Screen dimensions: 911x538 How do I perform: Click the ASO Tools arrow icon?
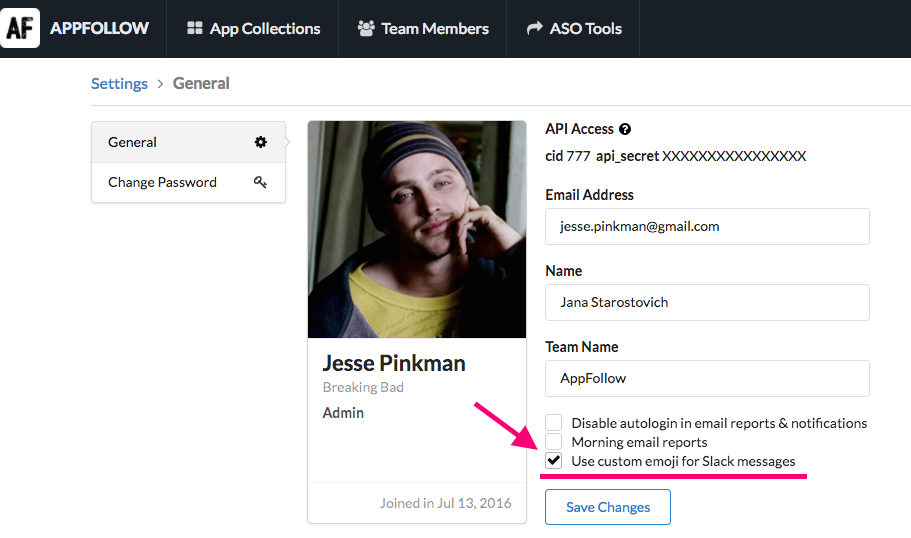pos(535,28)
